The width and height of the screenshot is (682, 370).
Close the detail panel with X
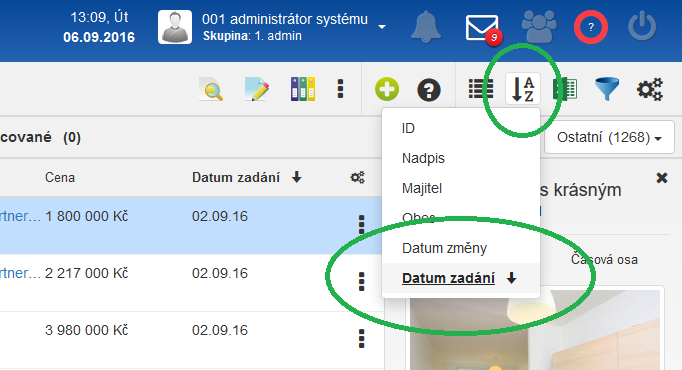[x=662, y=177]
